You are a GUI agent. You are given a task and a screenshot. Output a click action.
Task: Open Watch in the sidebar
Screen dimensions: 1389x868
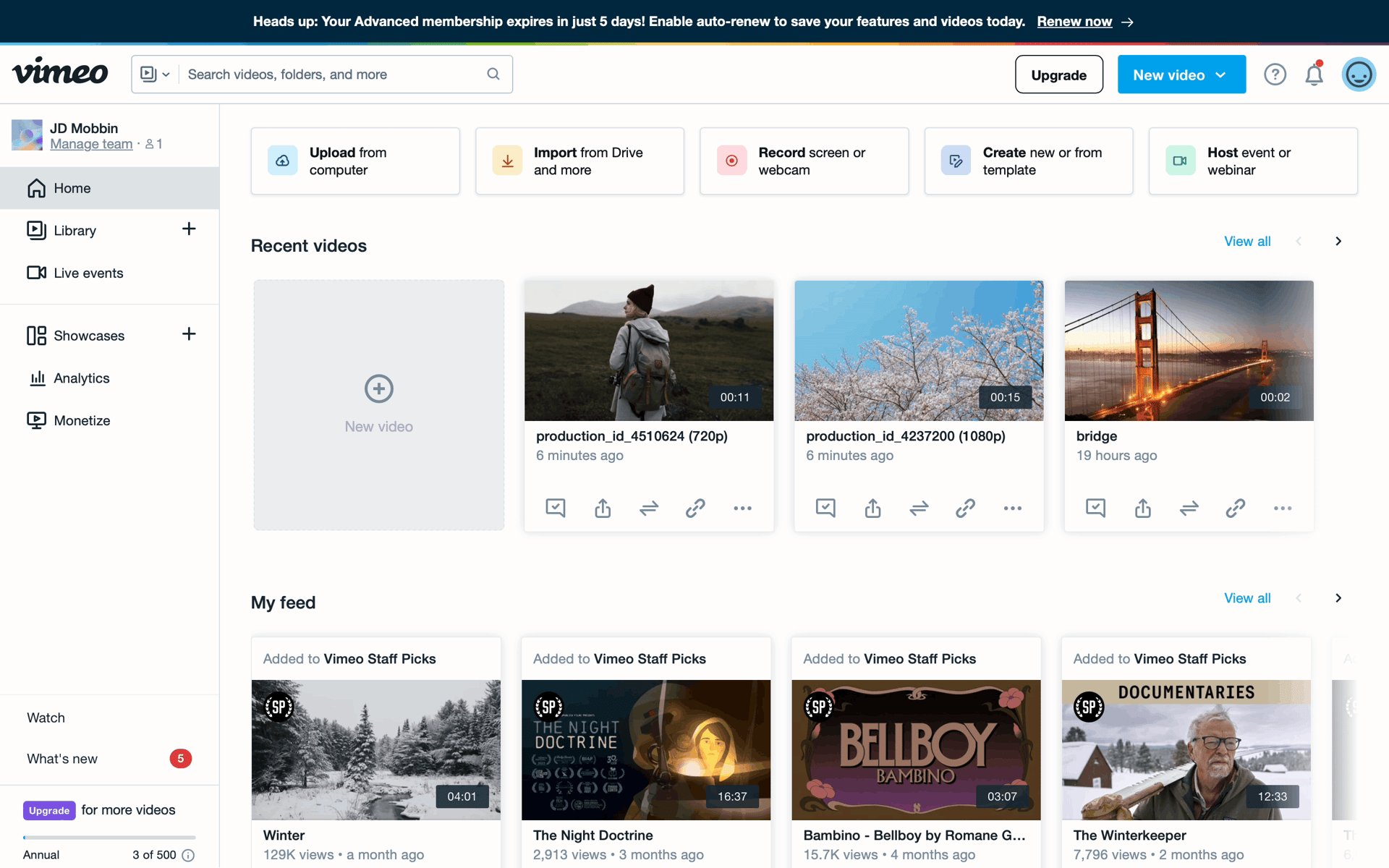pyautogui.click(x=46, y=718)
